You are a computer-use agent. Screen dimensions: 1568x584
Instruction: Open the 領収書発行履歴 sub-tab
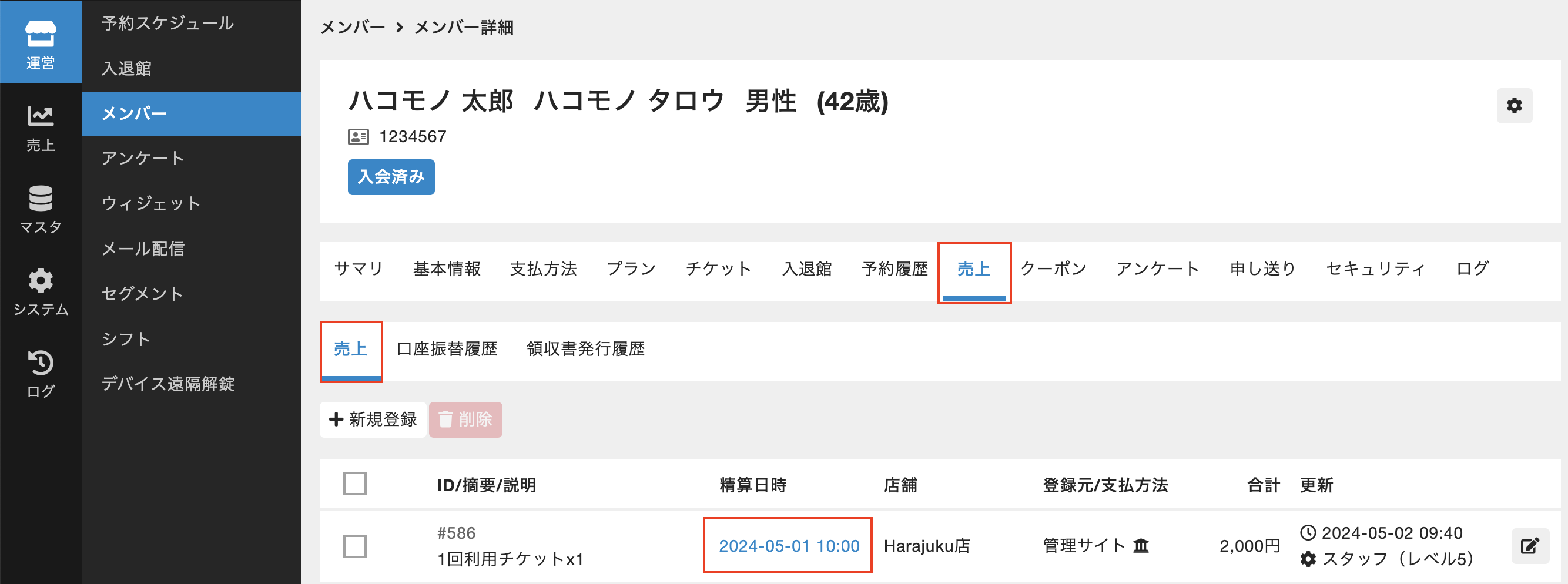(585, 349)
